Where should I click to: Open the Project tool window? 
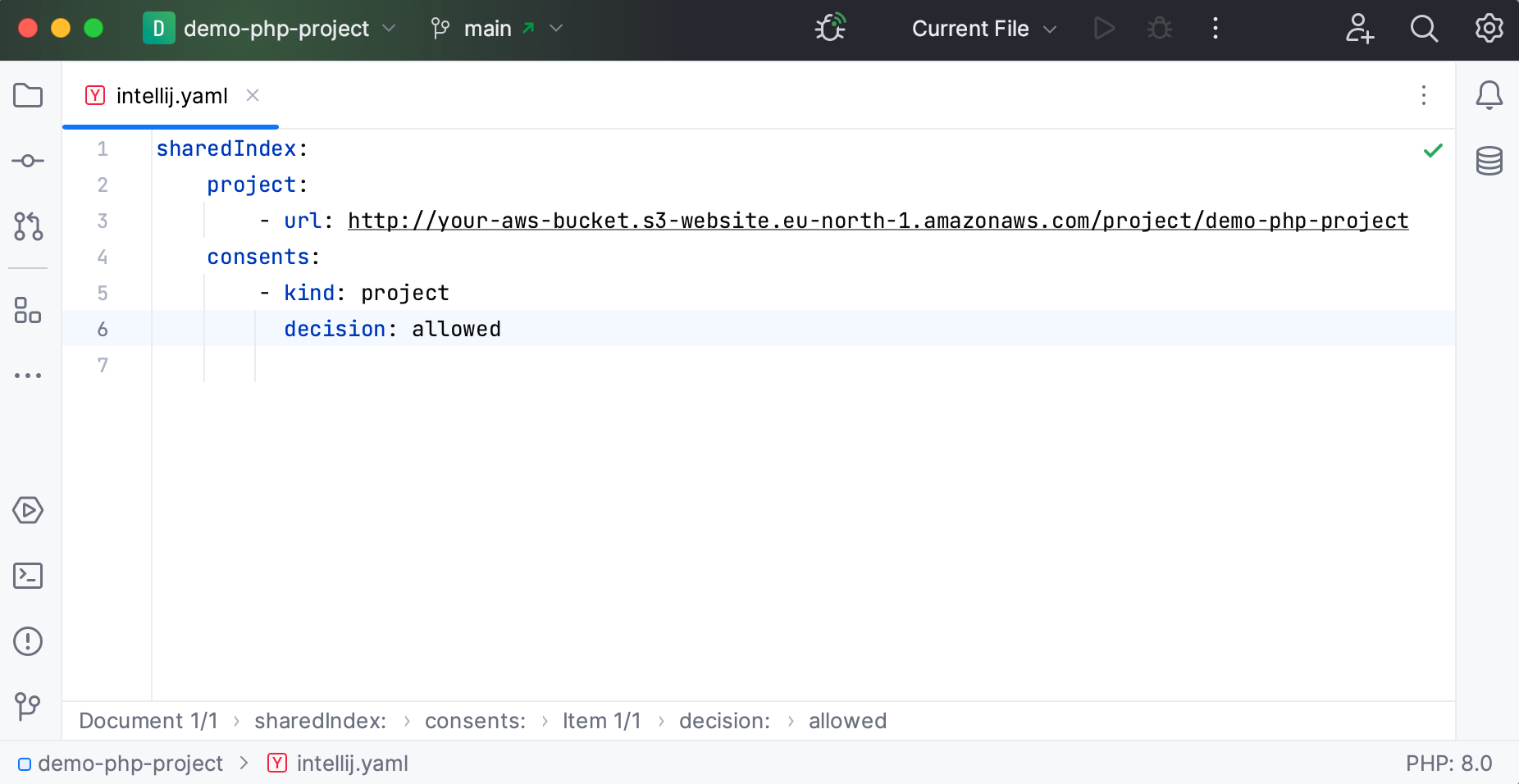coord(29,96)
